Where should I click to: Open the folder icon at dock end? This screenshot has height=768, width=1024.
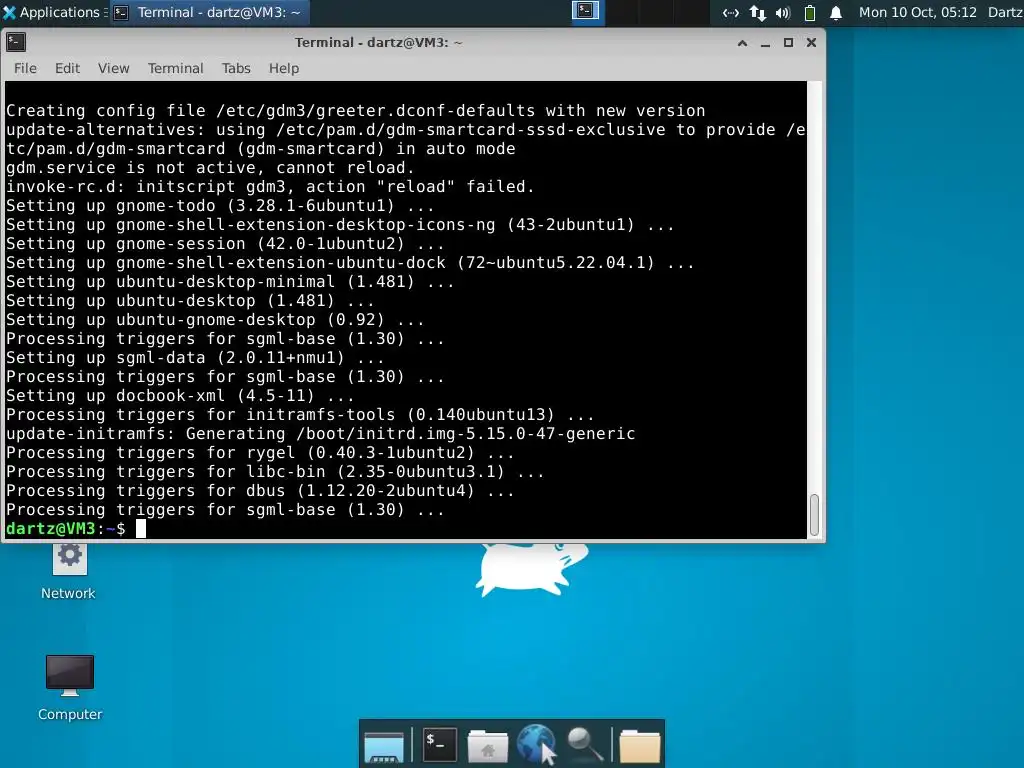coord(640,746)
